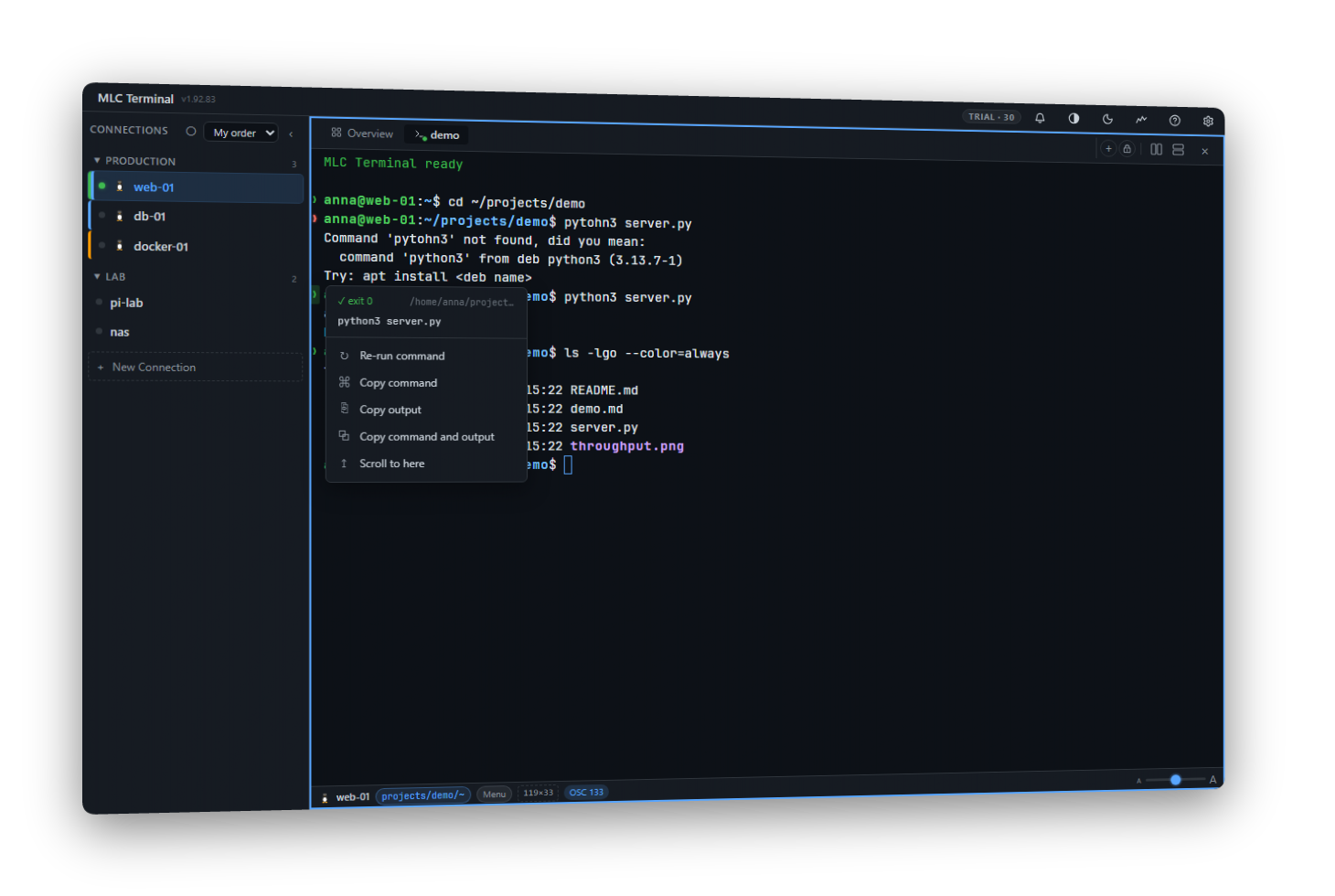
Task: Click the large A at the font slider's end
Action: coord(1212,780)
